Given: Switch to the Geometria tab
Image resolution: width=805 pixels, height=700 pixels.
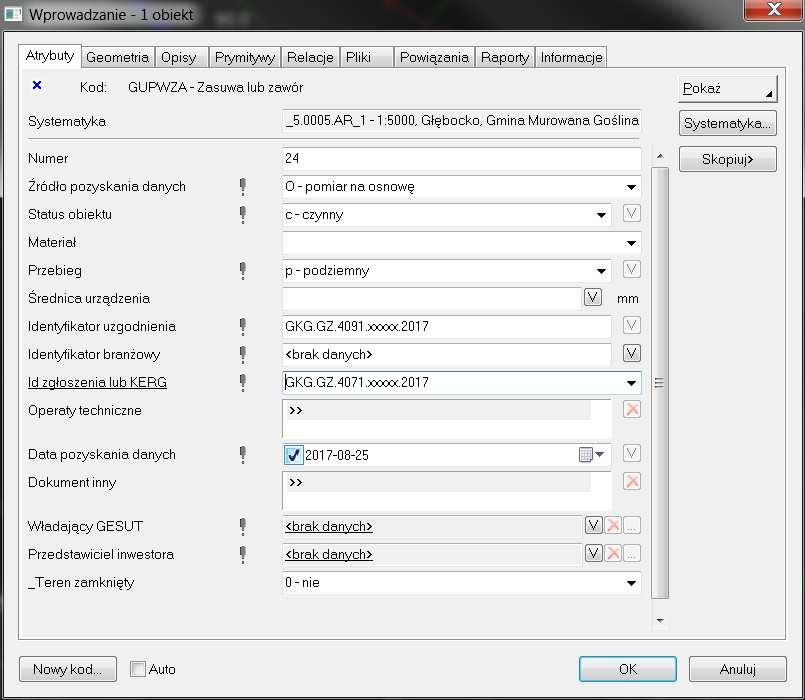Looking at the screenshot, I should pyautogui.click(x=118, y=57).
